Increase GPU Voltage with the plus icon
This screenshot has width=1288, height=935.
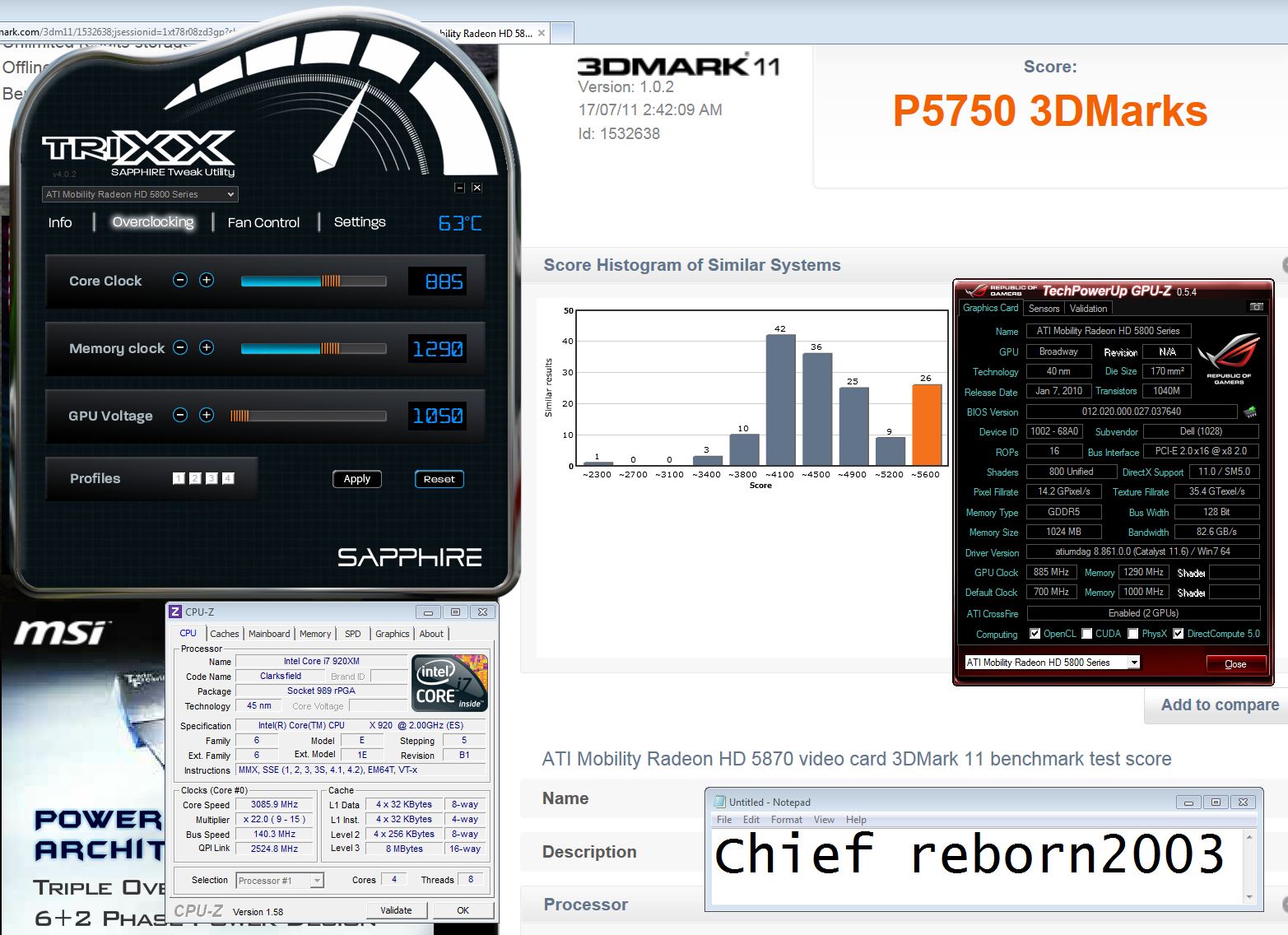(x=207, y=415)
